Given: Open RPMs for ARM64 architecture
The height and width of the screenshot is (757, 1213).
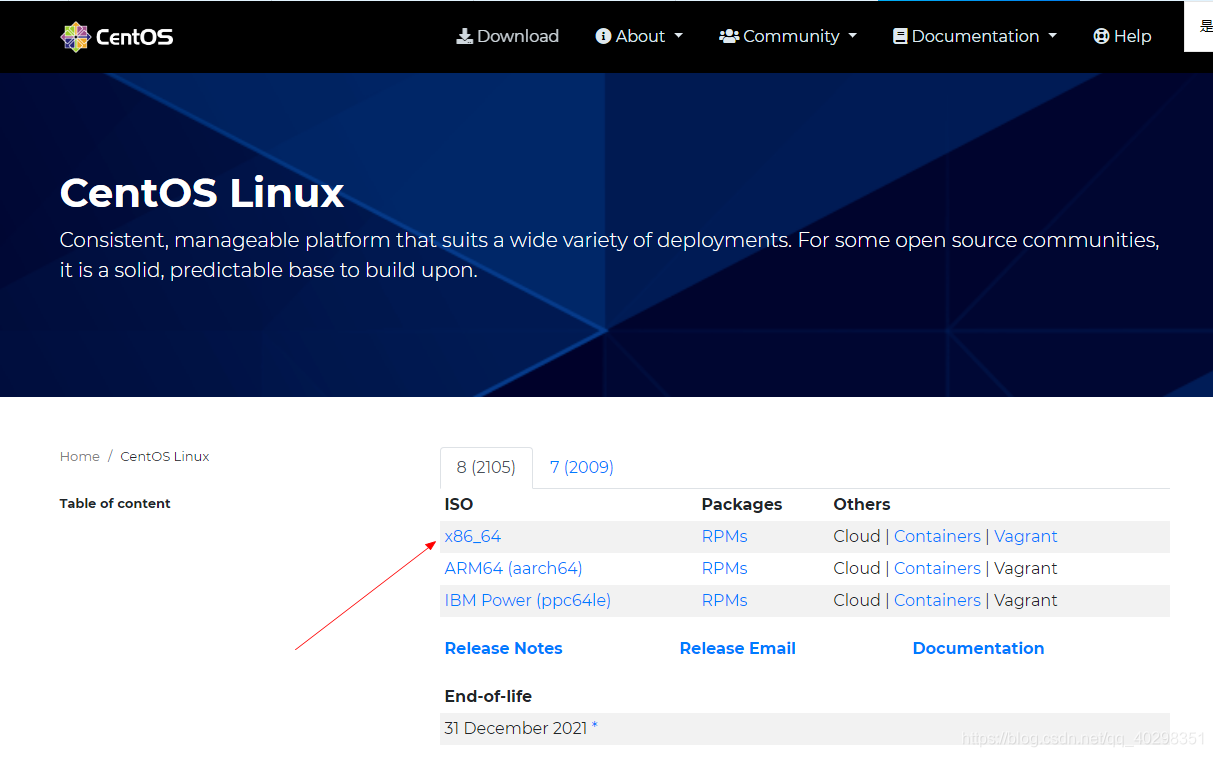Looking at the screenshot, I should point(724,568).
